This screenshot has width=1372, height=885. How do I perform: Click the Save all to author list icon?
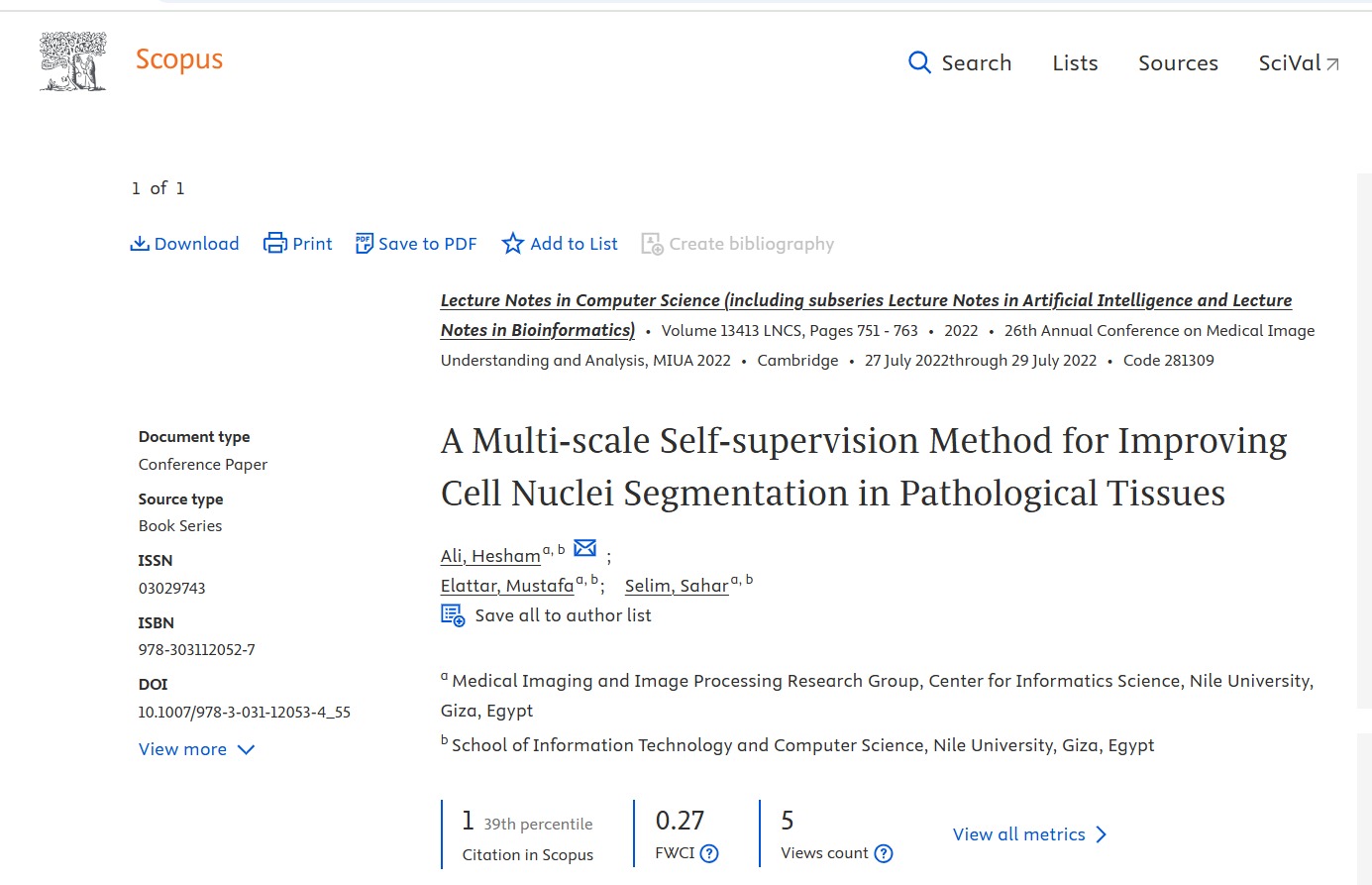coord(453,615)
